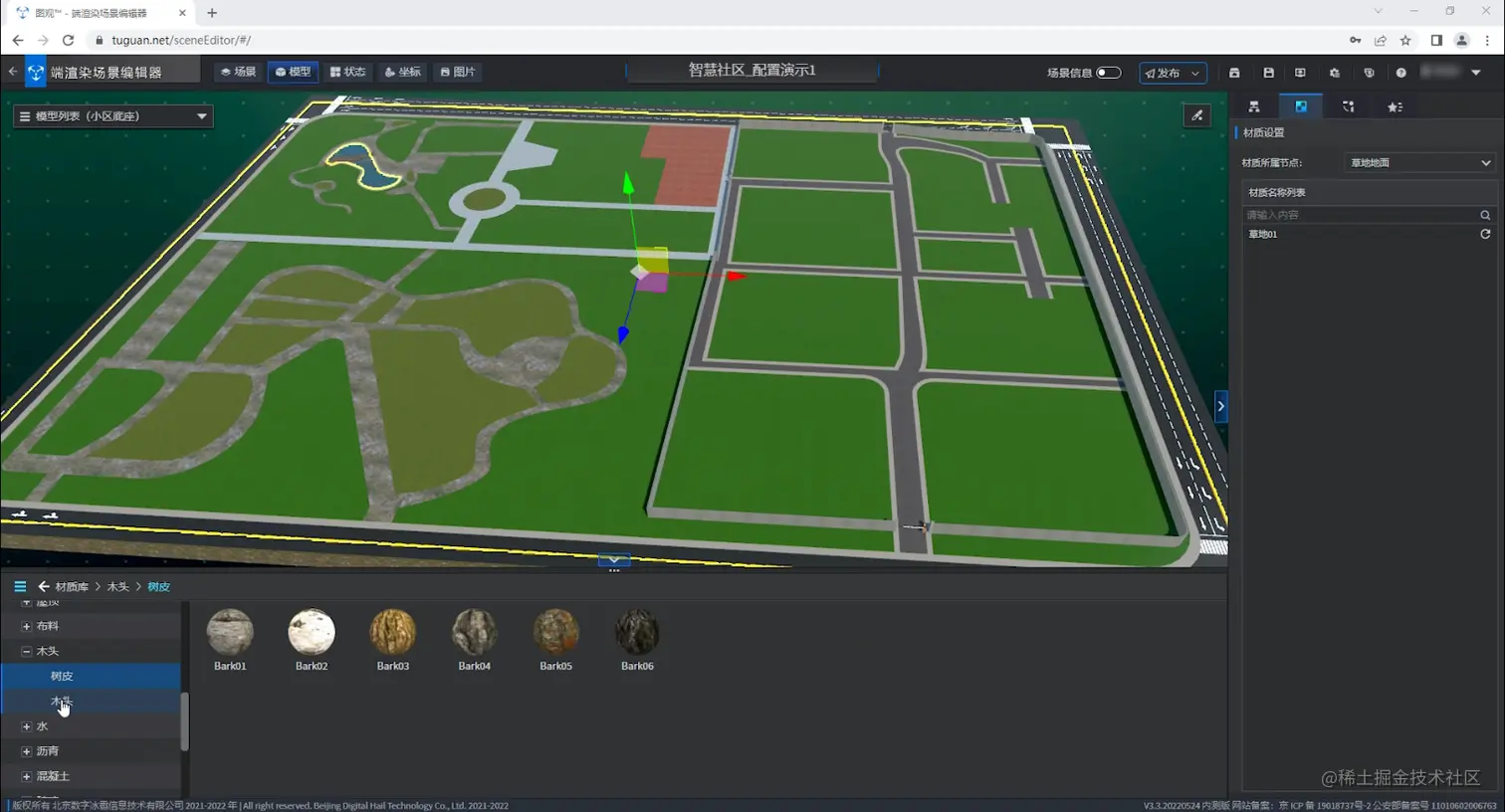Viewport: 1505px width, 812px height.
Task: Click the browser back arrow
Action: click(18, 40)
